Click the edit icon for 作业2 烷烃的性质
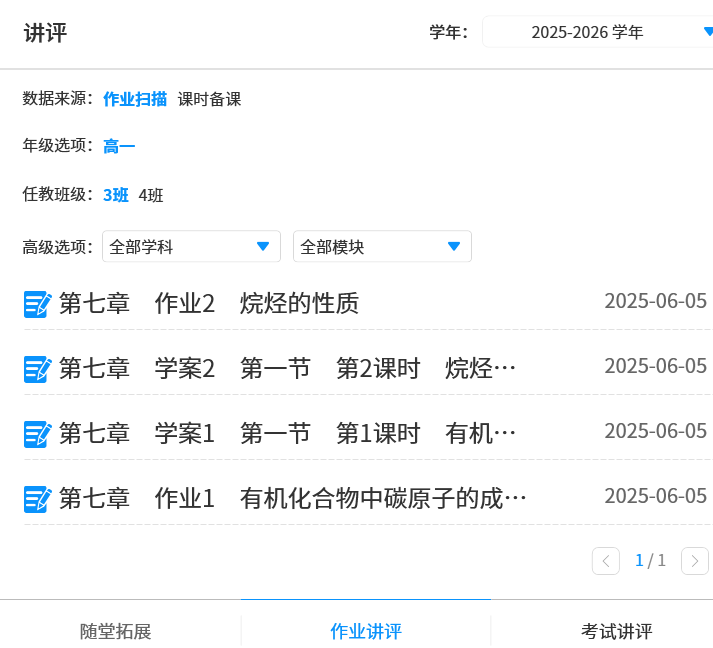 tap(37, 304)
